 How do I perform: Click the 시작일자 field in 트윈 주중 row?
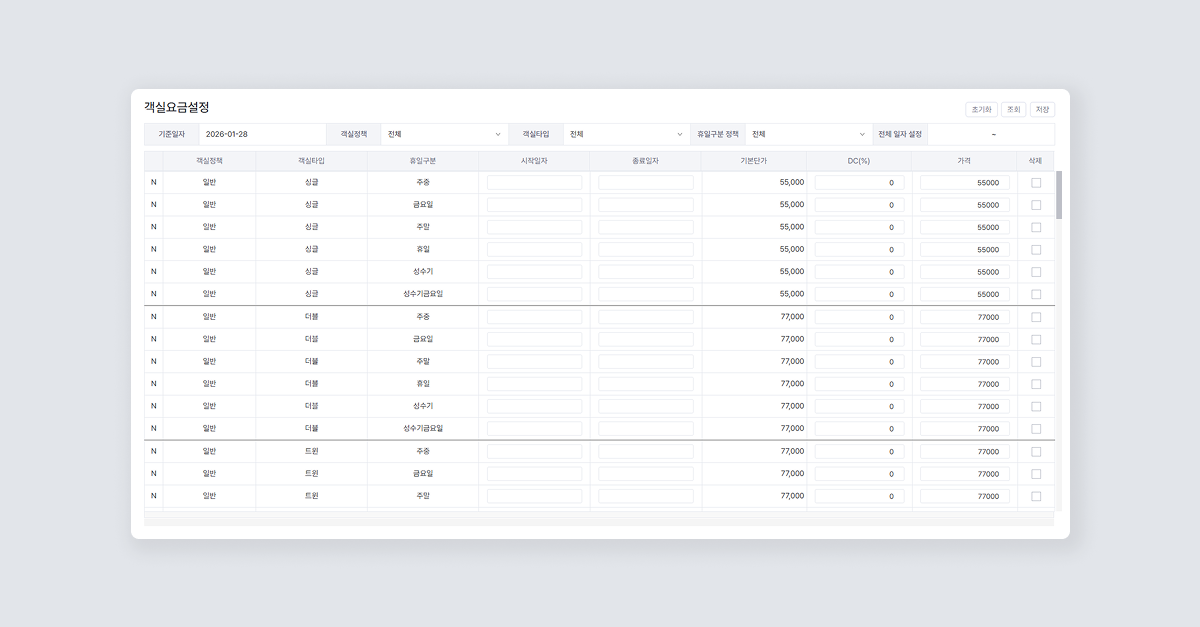pyautogui.click(x=534, y=451)
